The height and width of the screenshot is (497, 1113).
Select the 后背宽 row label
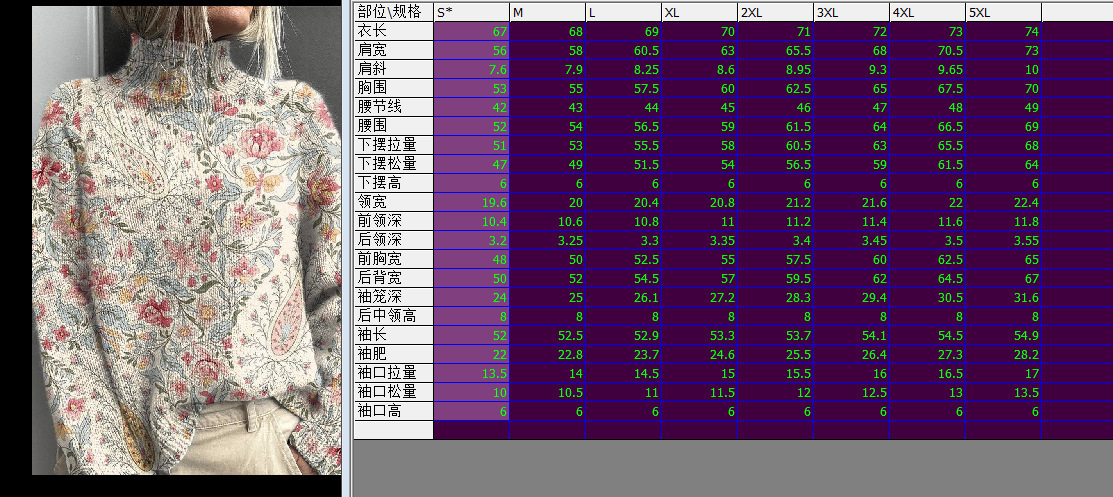coord(394,278)
